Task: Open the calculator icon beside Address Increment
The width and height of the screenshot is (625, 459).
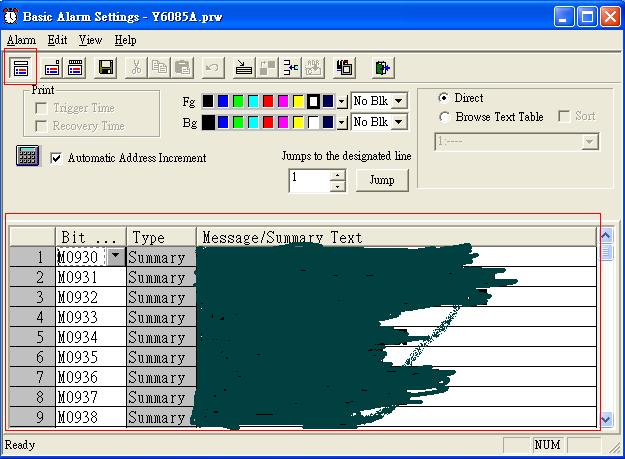Action: coord(27,157)
